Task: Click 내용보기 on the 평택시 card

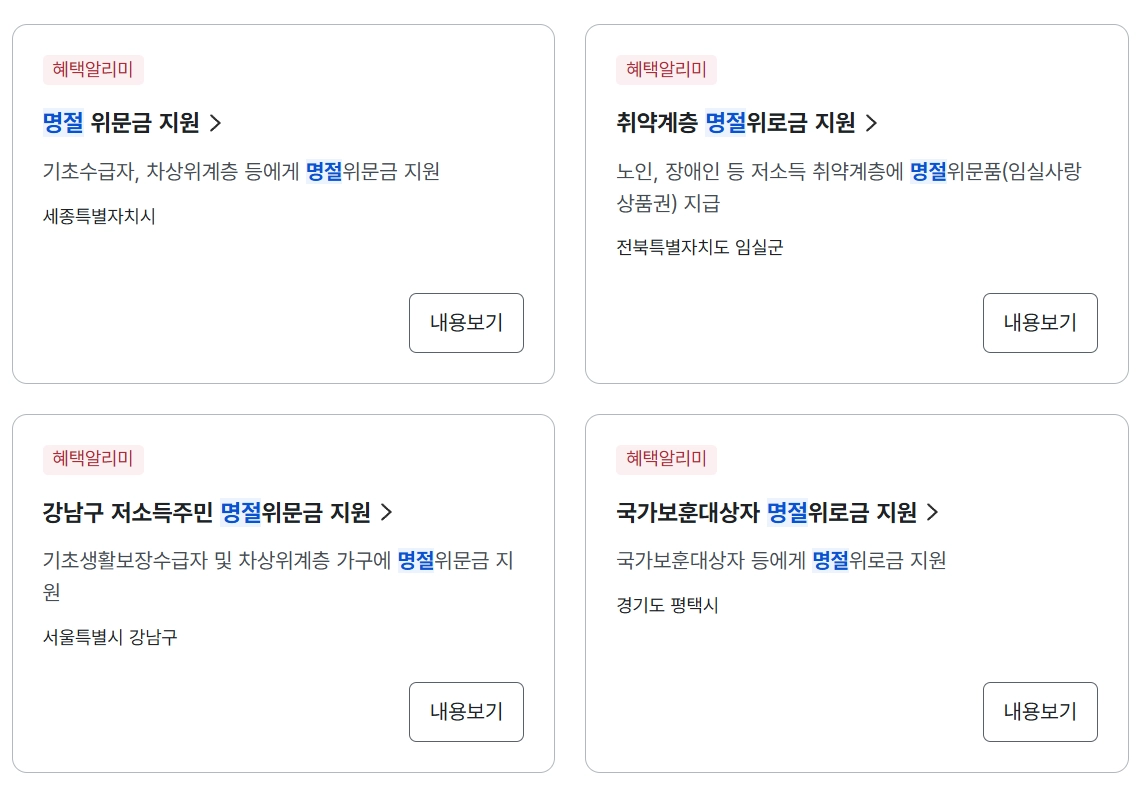Action: [x=1040, y=711]
